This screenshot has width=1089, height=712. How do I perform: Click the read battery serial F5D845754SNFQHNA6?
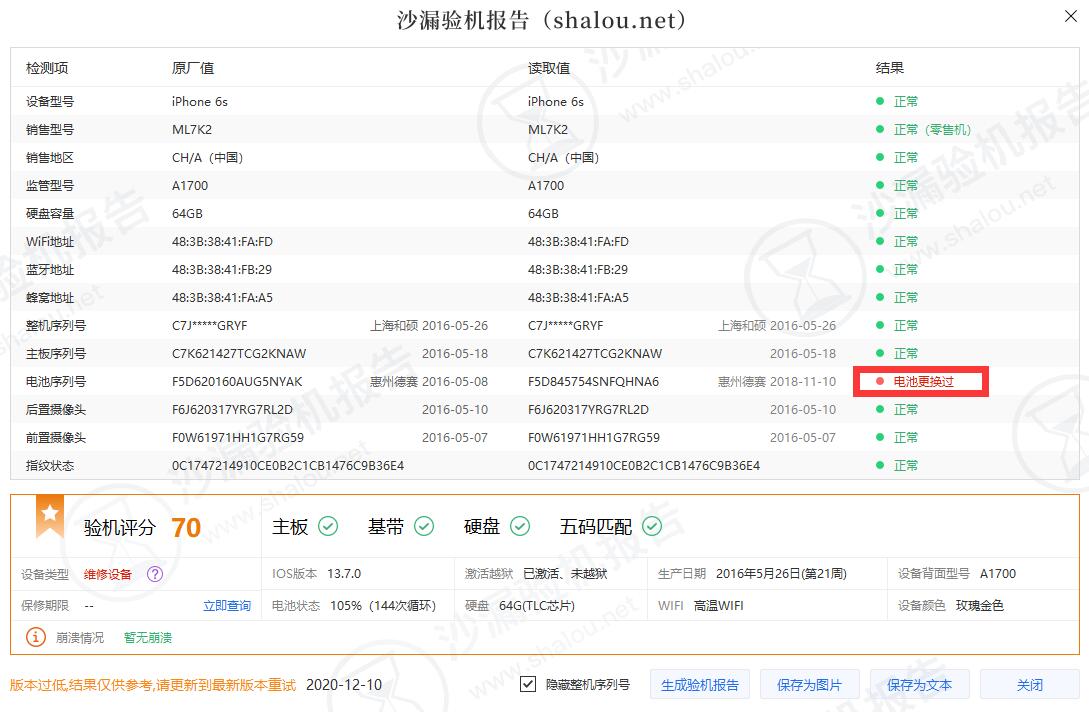[593, 382]
